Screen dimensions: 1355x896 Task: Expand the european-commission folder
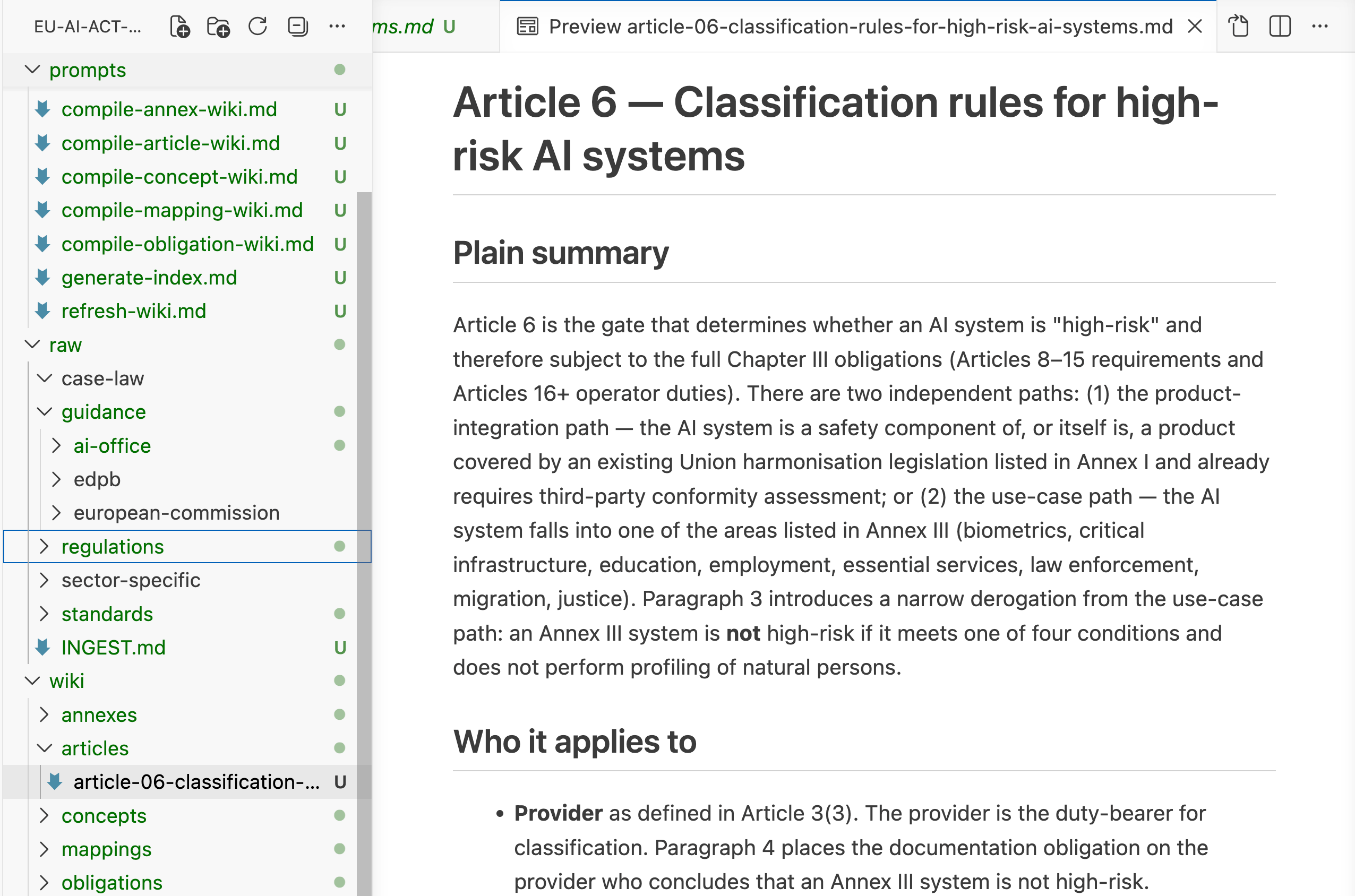pyautogui.click(x=176, y=513)
